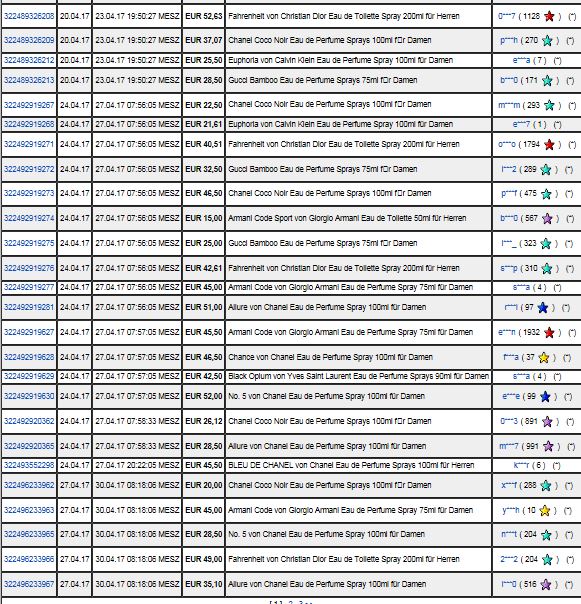Click the Chanel Coco Noir title priced EUR 46,50
This screenshot has width=581, height=604.
point(329,193)
